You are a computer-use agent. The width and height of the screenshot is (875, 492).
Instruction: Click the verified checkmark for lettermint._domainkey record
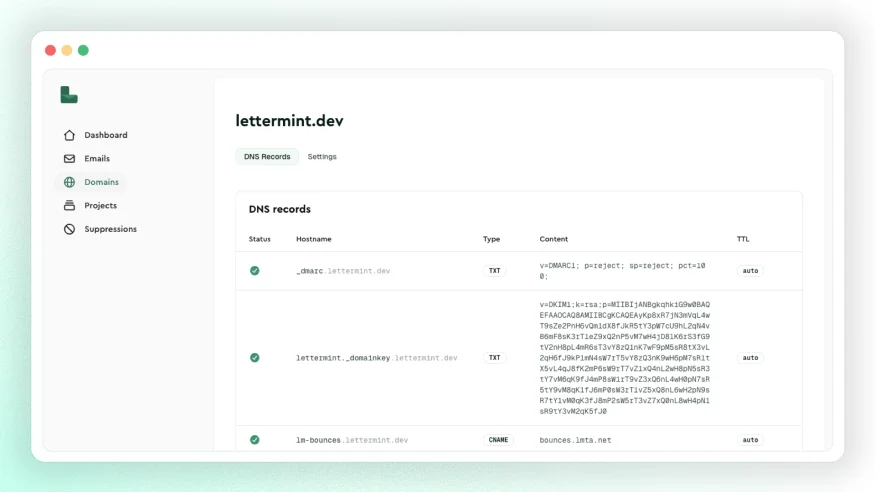coord(254,358)
